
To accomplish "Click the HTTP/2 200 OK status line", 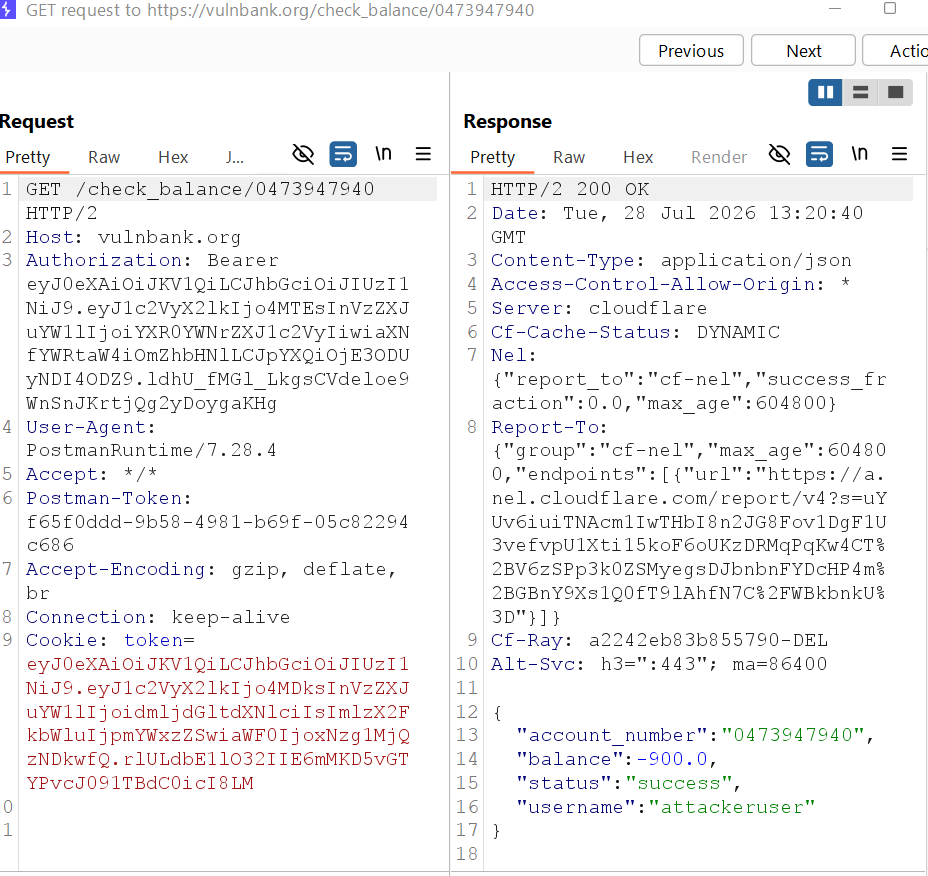I will click(570, 189).
